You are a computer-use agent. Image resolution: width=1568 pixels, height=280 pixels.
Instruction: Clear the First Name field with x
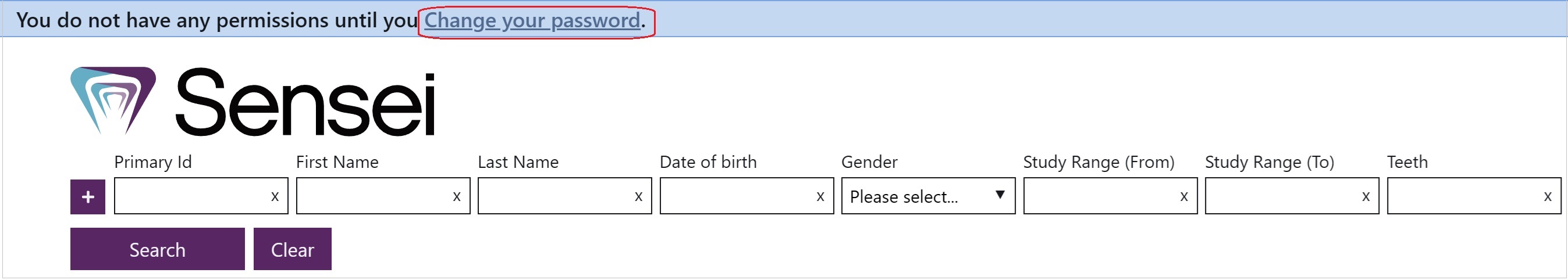coord(457,197)
